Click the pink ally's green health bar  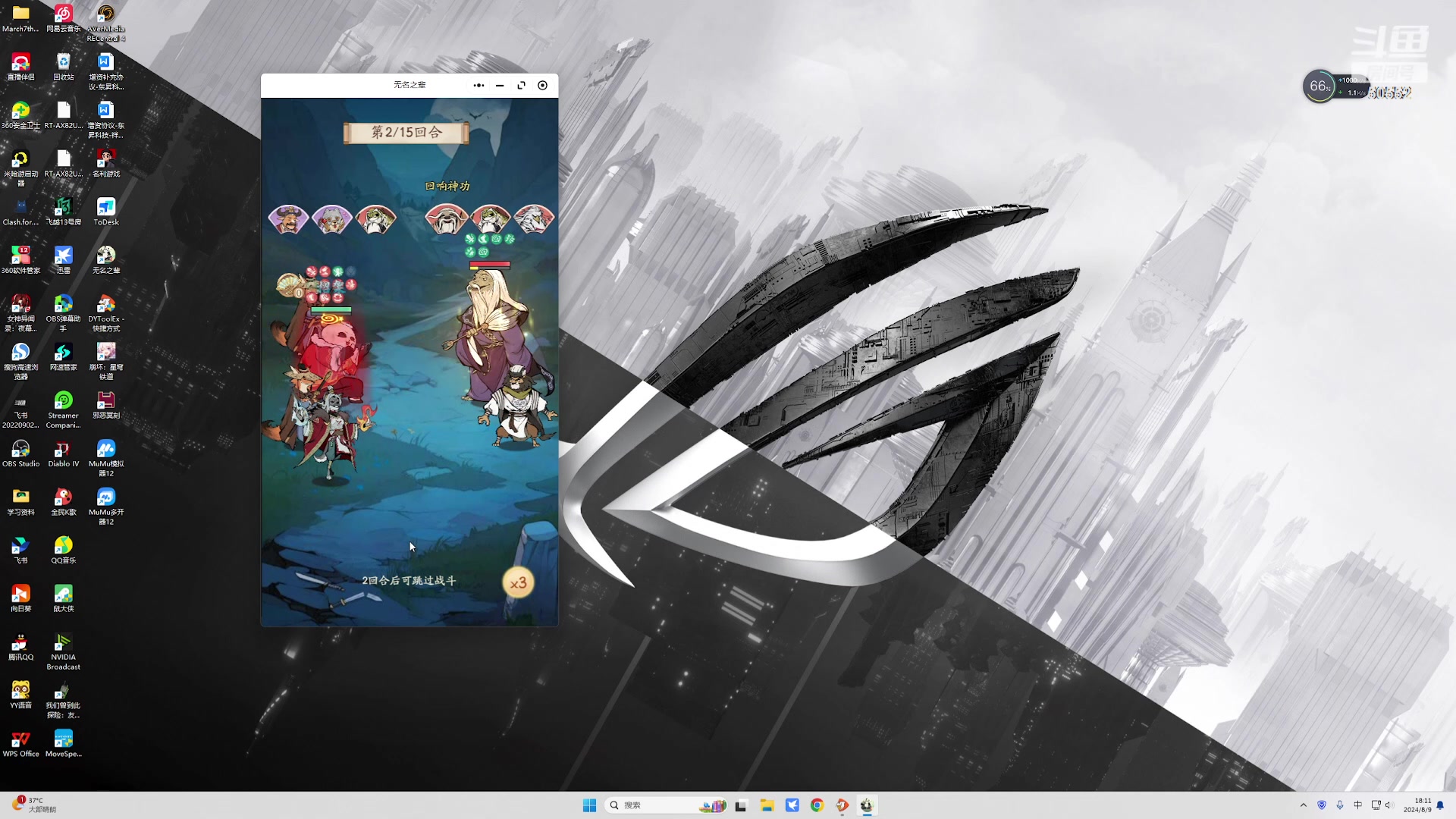331,309
